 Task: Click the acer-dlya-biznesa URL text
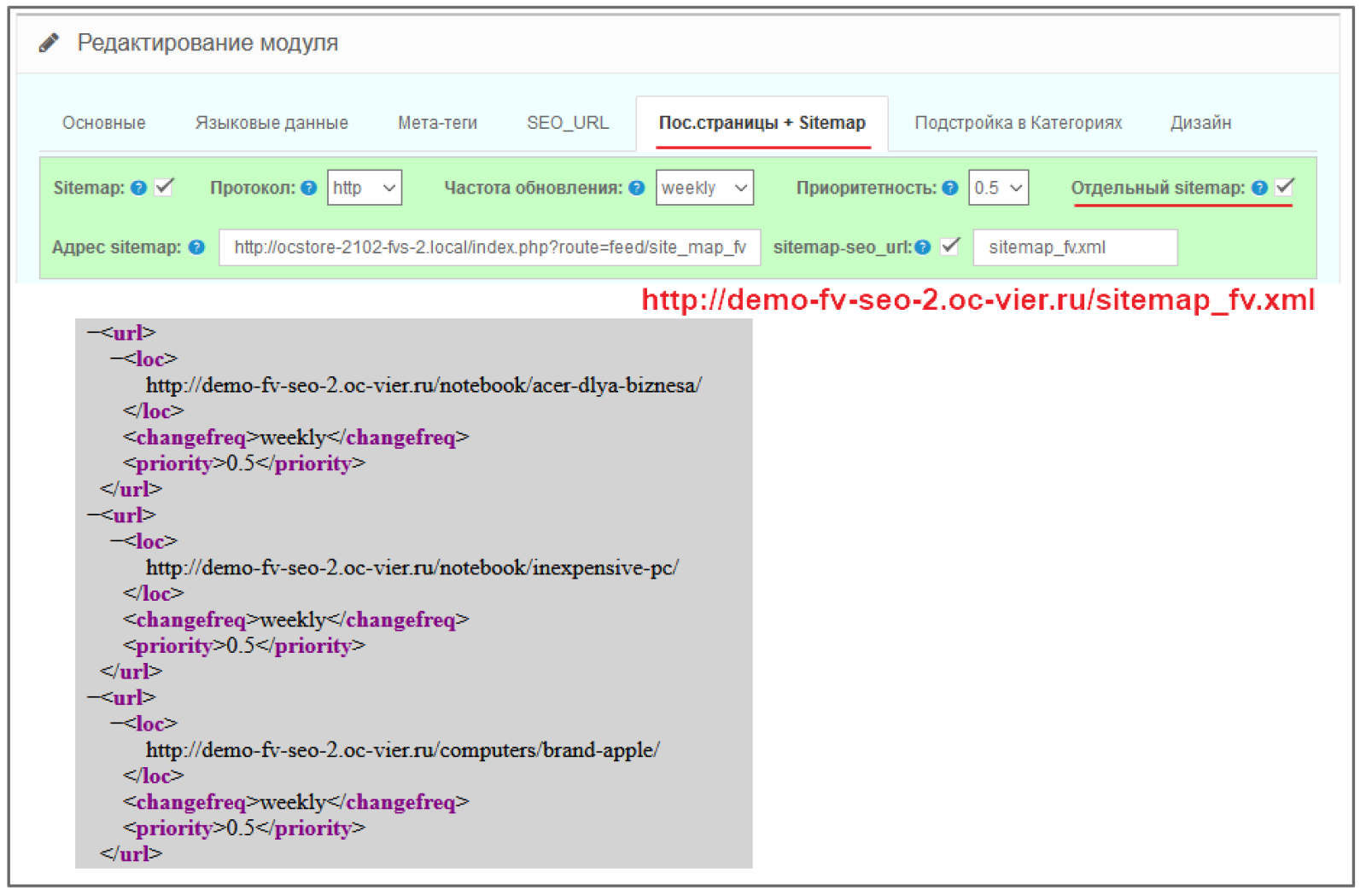423,386
